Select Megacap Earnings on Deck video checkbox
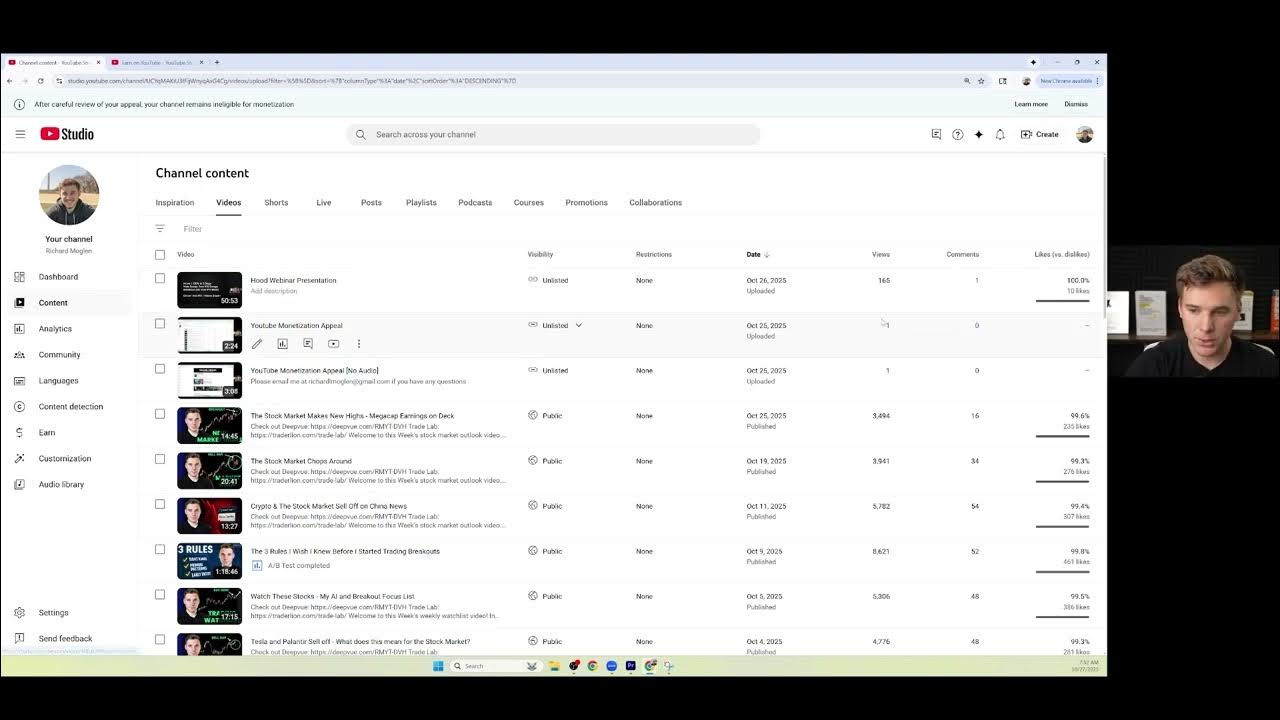The image size is (1280, 720). pos(160,414)
